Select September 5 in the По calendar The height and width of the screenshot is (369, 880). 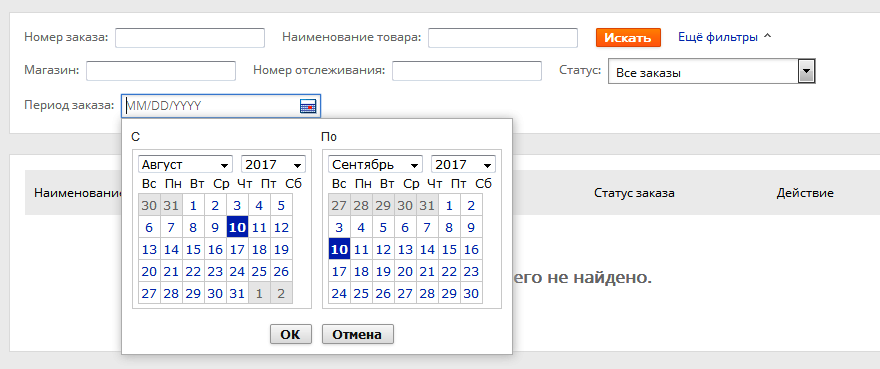click(383, 227)
